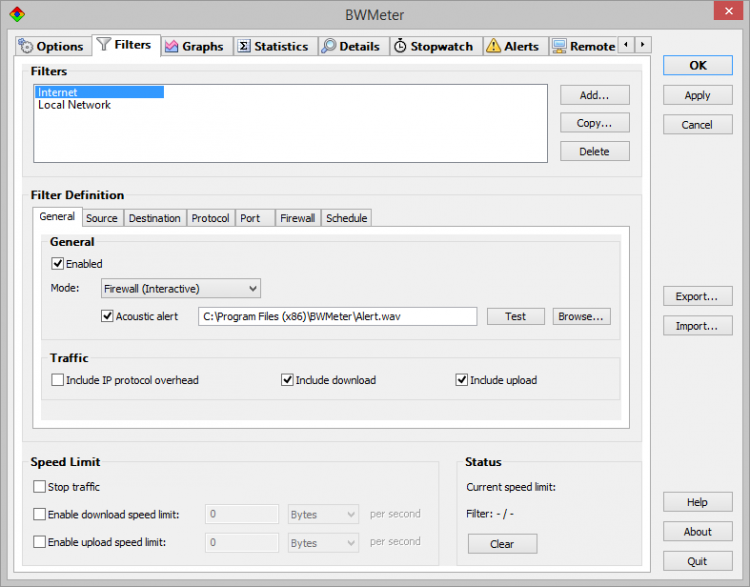Image resolution: width=750 pixels, height=587 pixels.
Task: Toggle Include upload checkbox
Action: 462,380
